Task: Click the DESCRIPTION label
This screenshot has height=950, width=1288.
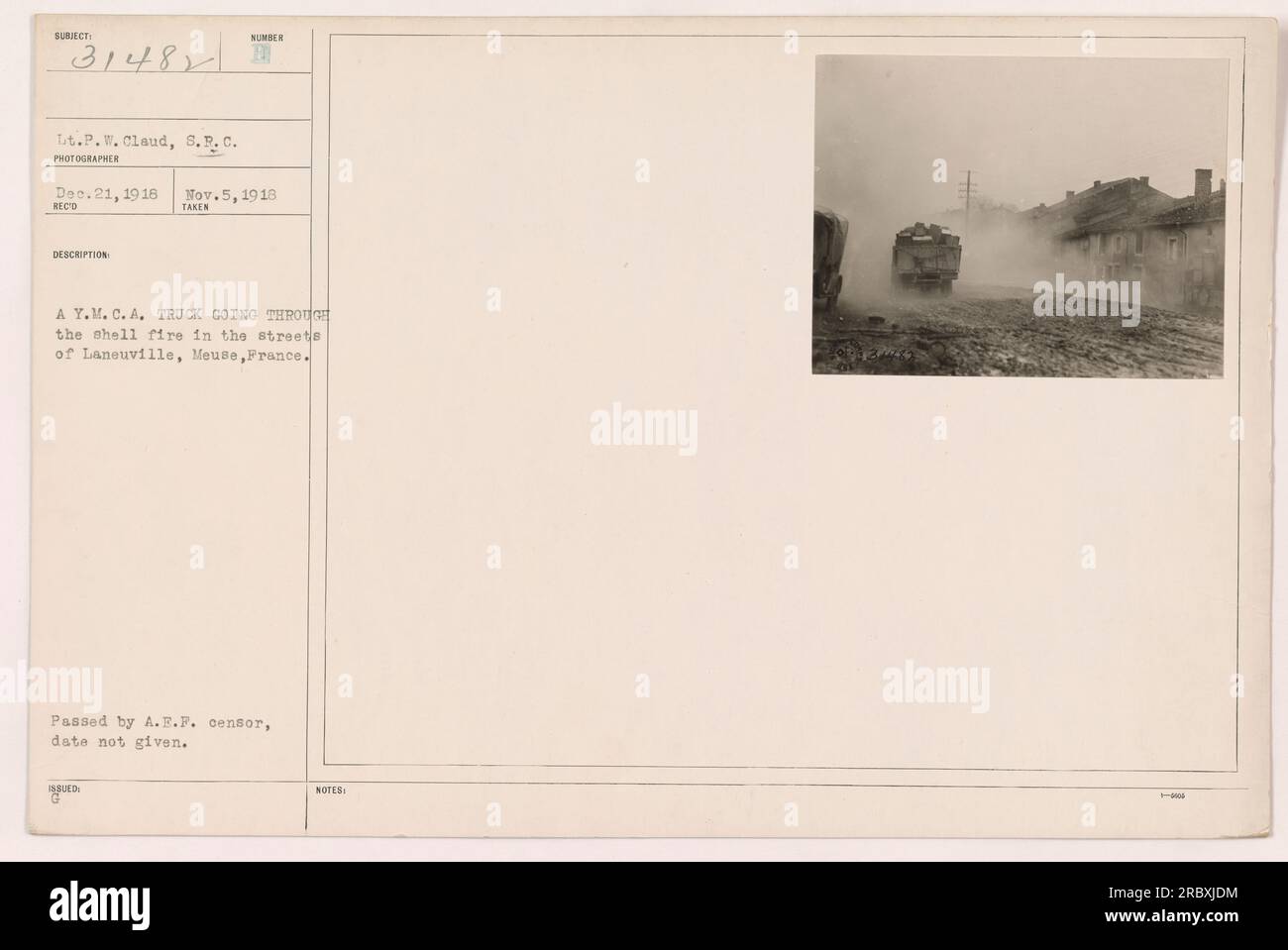Action: (82, 254)
